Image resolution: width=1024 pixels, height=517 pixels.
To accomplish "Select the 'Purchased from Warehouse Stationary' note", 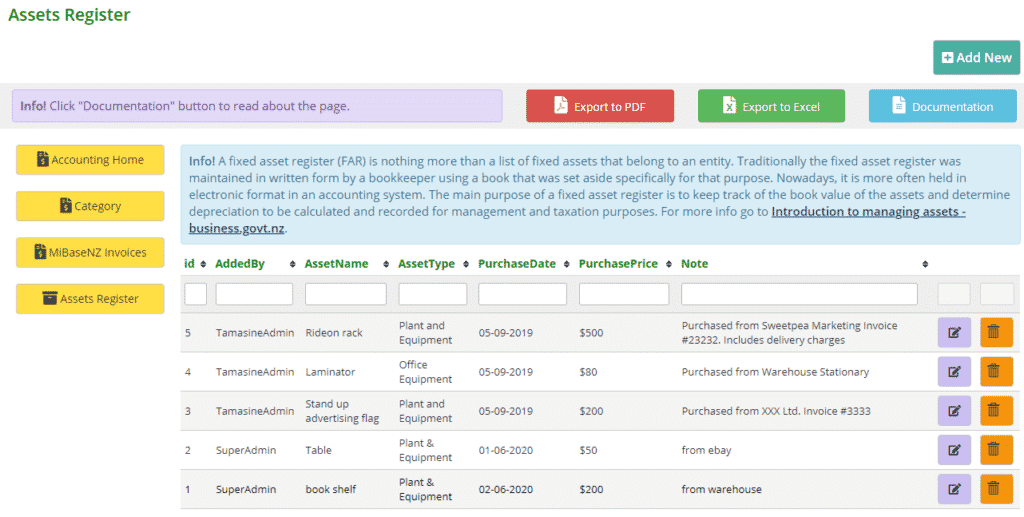I will click(x=775, y=372).
